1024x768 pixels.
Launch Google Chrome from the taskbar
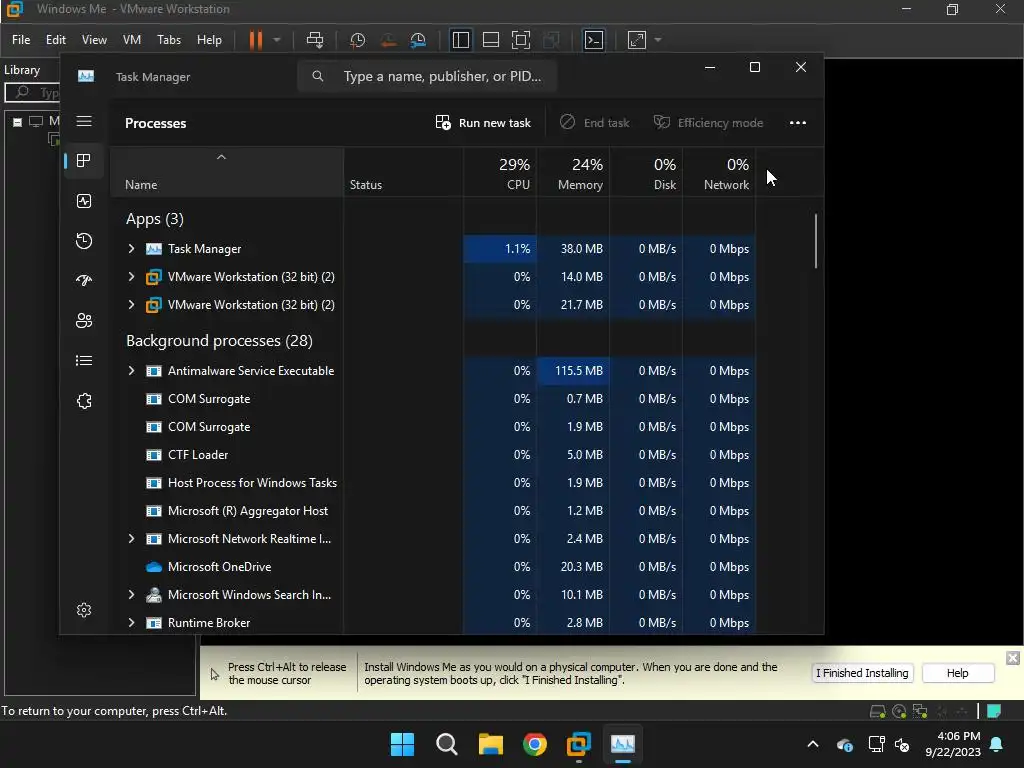coord(535,744)
